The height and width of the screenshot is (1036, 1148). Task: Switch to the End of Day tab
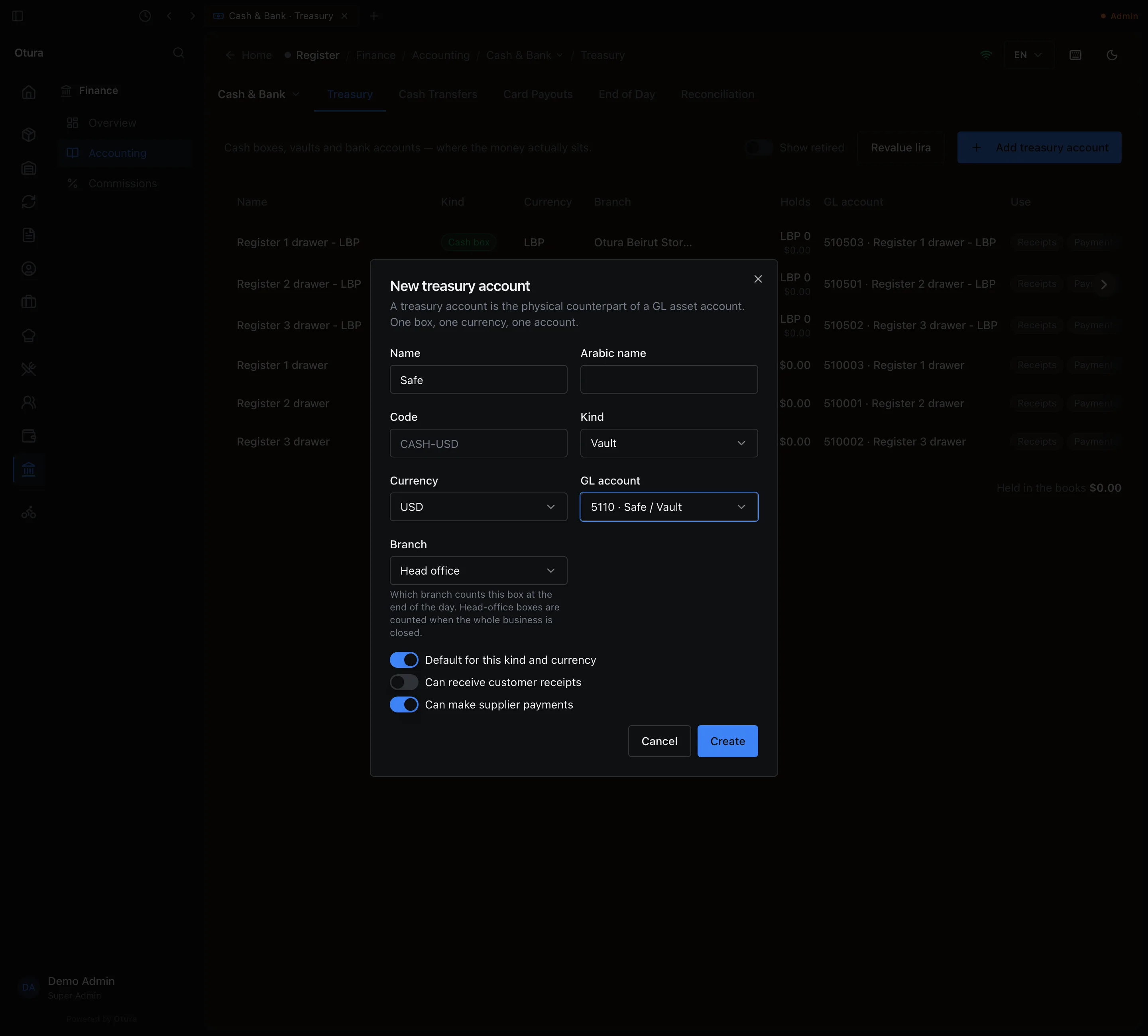626,94
